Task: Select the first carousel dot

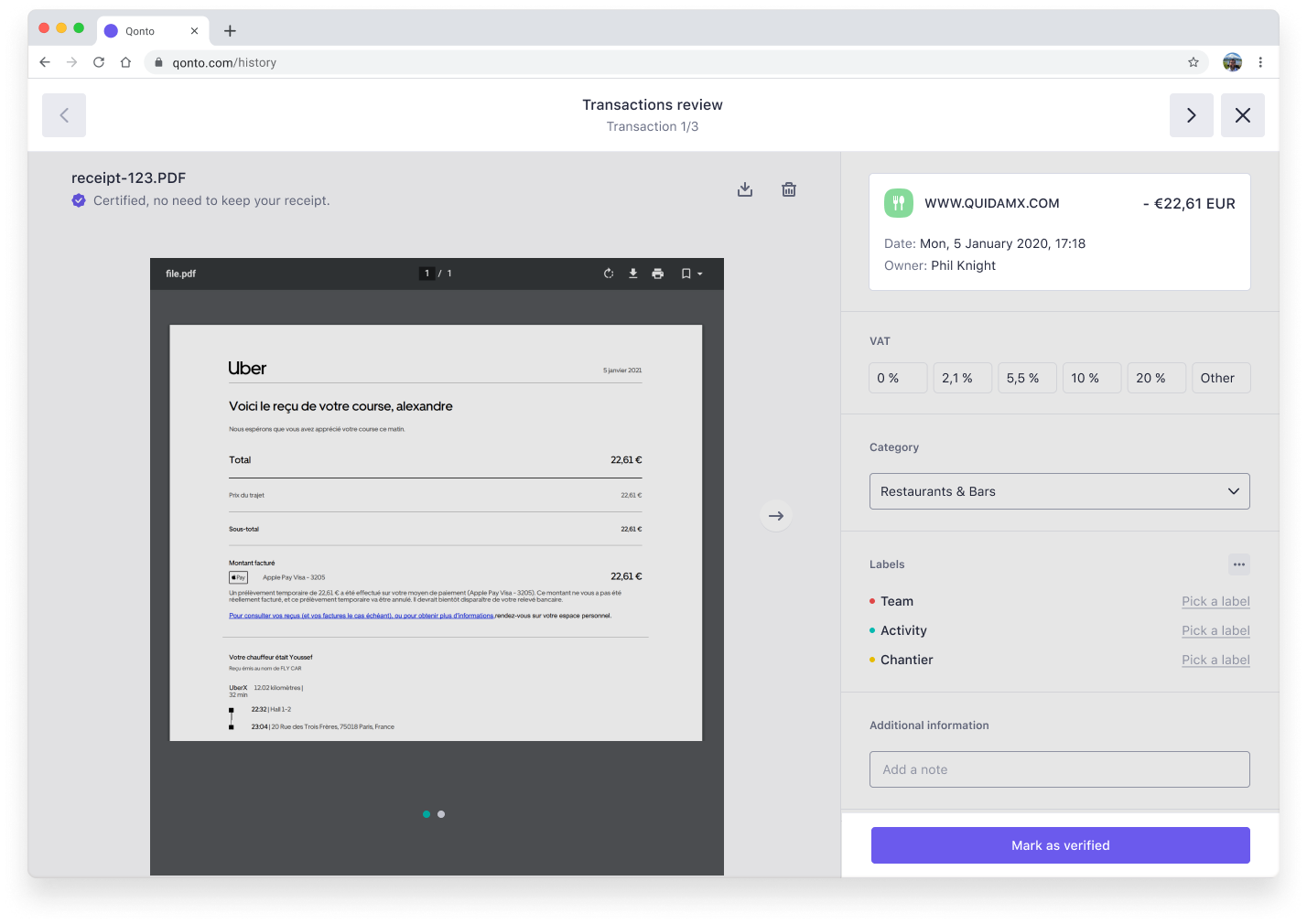Action: pos(427,814)
